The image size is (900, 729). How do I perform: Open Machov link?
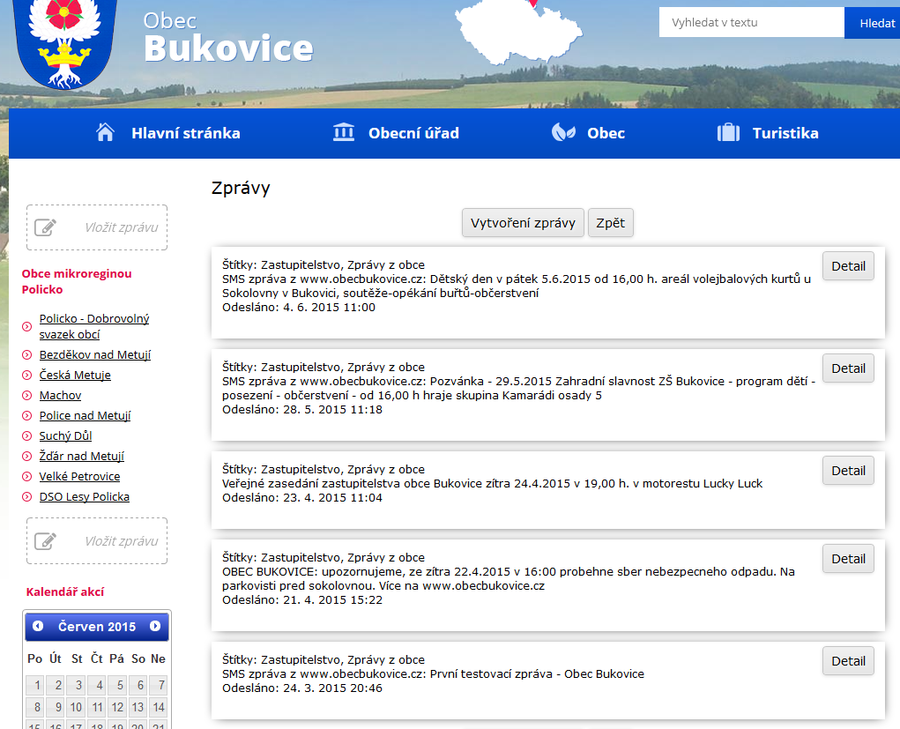point(60,395)
